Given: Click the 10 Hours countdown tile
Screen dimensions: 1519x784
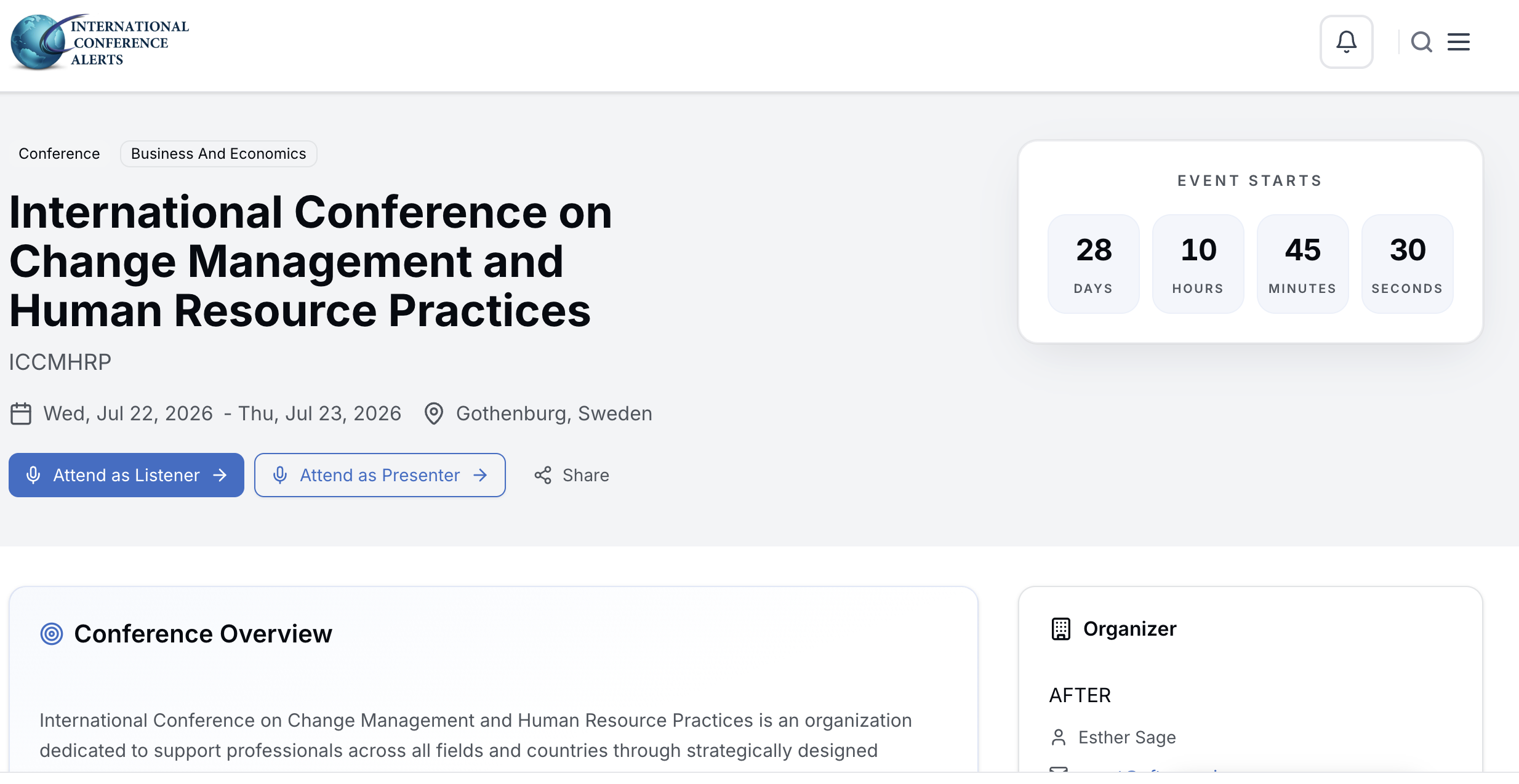Looking at the screenshot, I should (1198, 263).
